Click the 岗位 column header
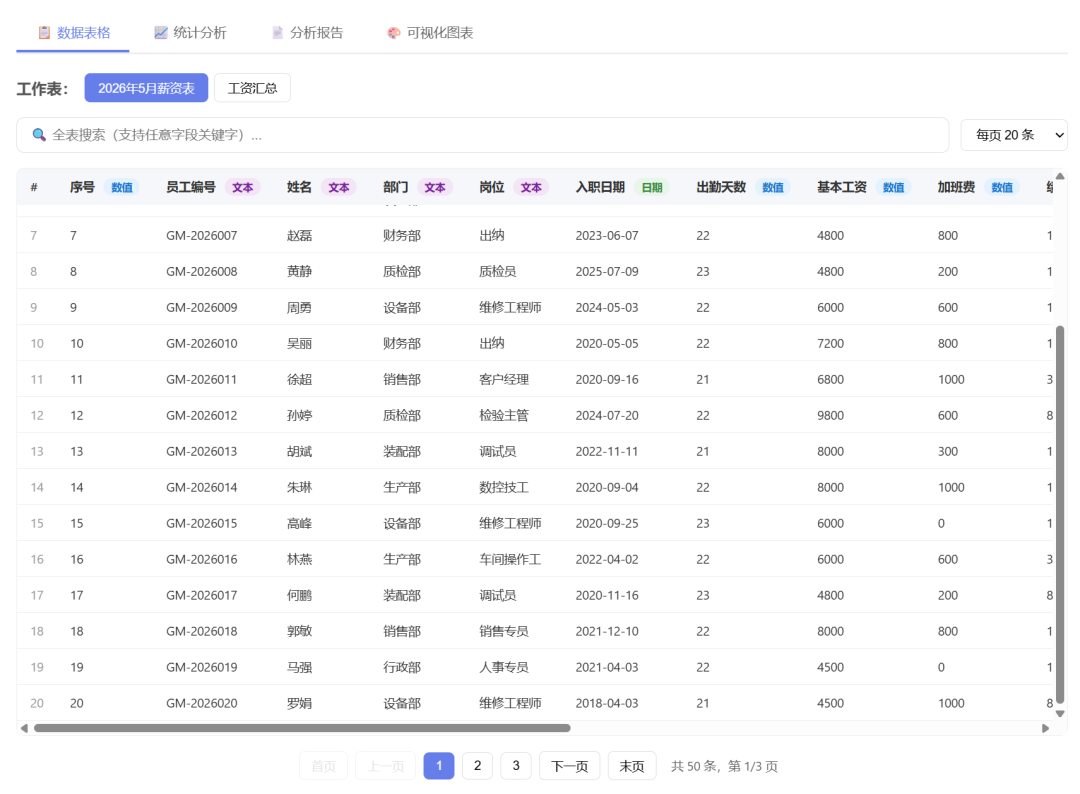This screenshot has height=794, width=1080. [x=492, y=187]
